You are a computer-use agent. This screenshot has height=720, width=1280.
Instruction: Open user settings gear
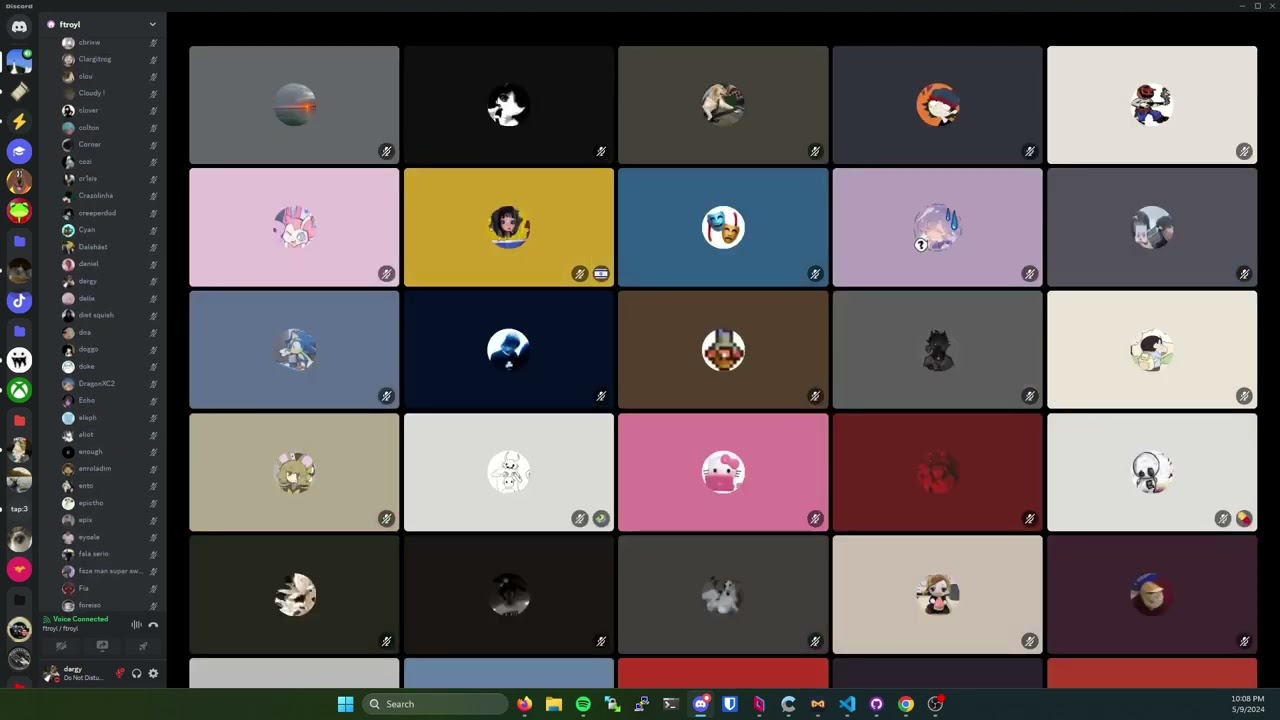coord(153,674)
